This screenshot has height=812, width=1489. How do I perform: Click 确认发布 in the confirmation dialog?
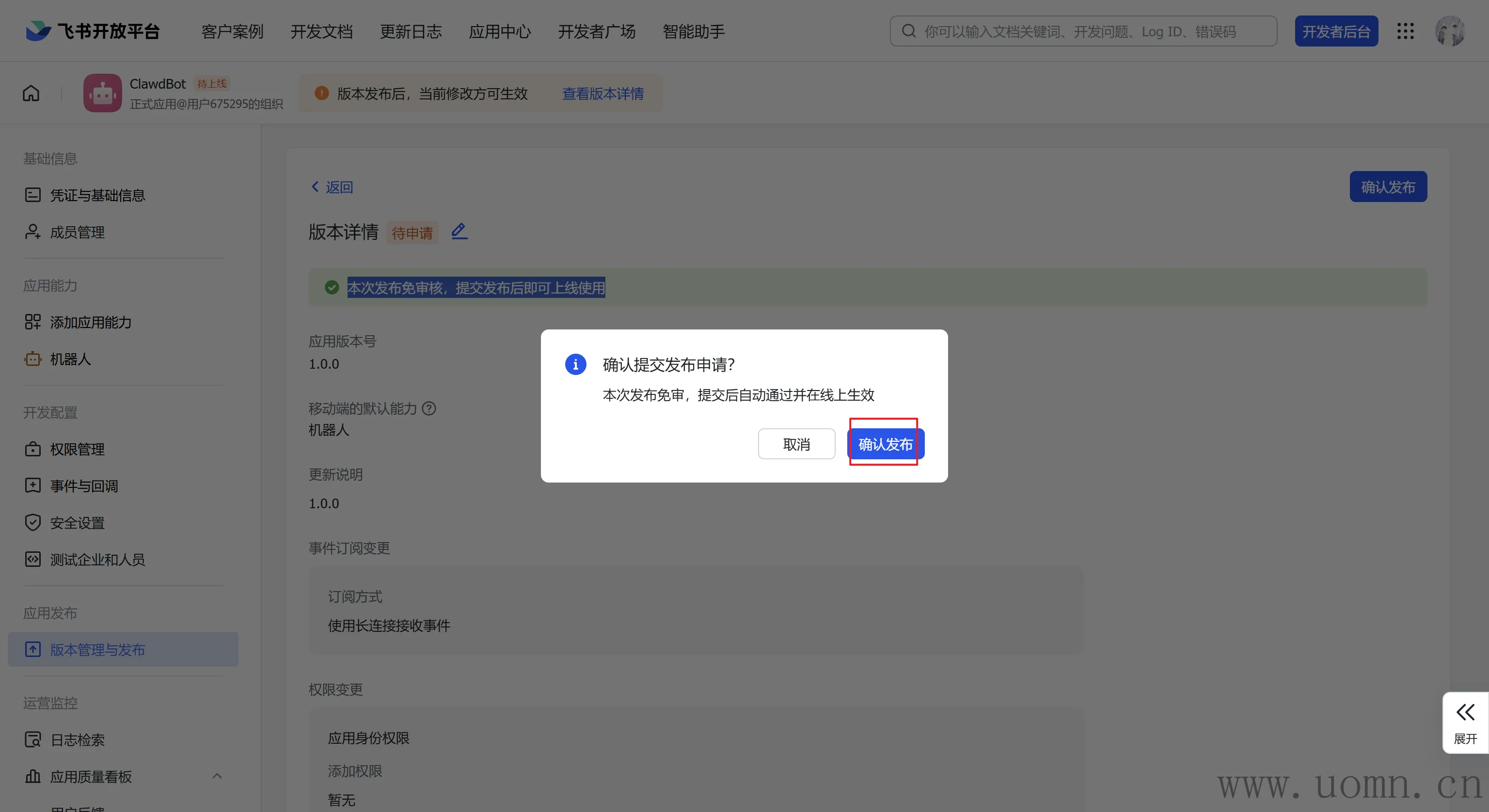[x=885, y=444]
